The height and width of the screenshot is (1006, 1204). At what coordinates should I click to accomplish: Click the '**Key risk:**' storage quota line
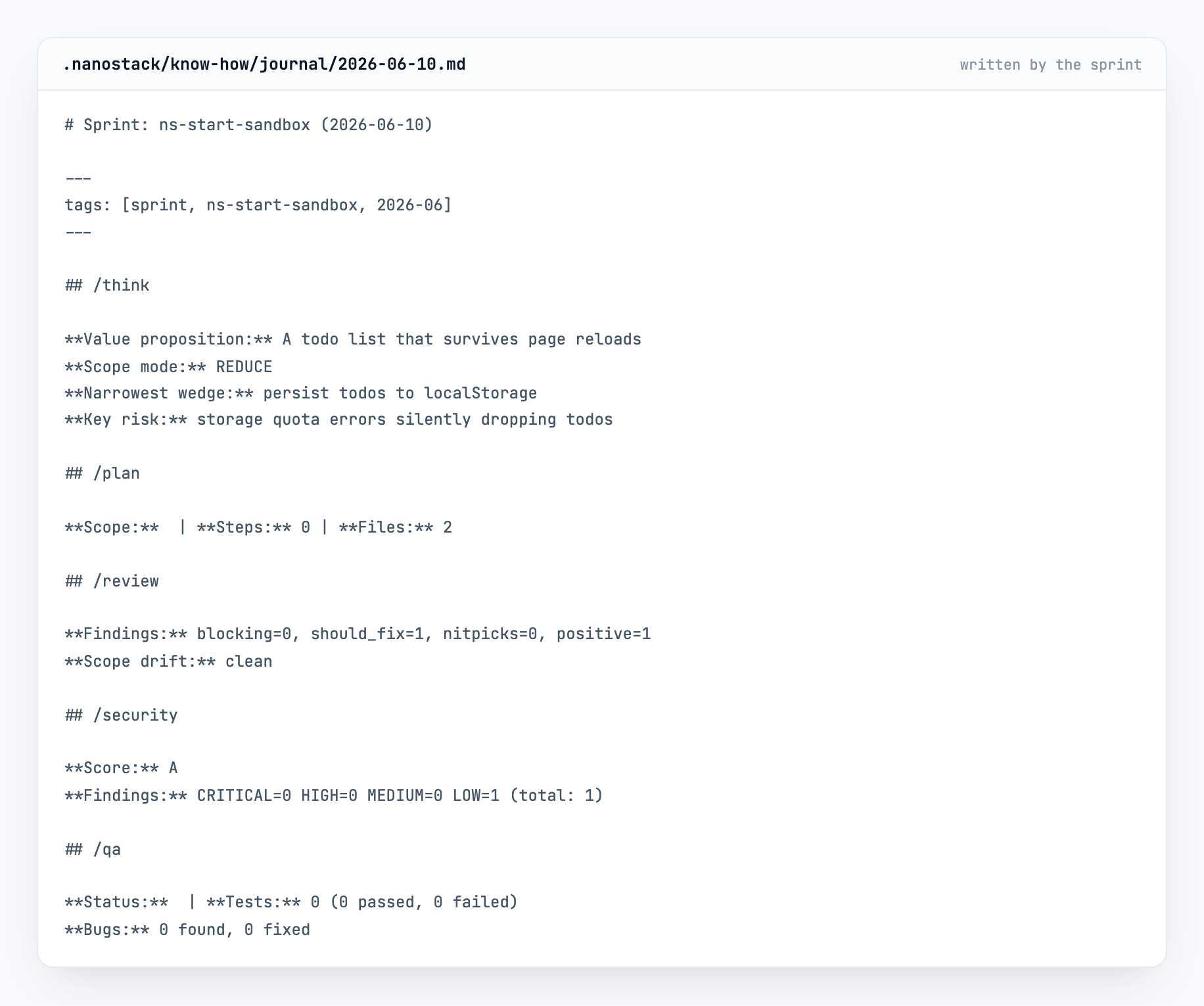click(338, 419)
